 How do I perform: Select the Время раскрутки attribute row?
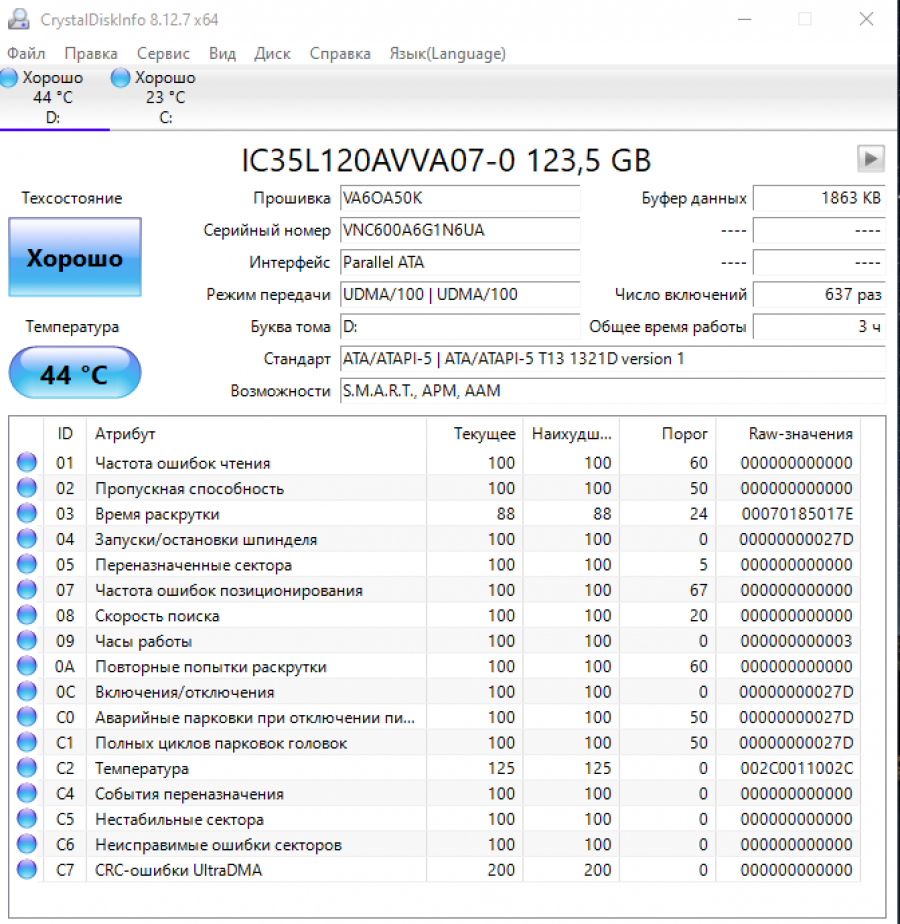pyautogui.click(x=157, y=514)
